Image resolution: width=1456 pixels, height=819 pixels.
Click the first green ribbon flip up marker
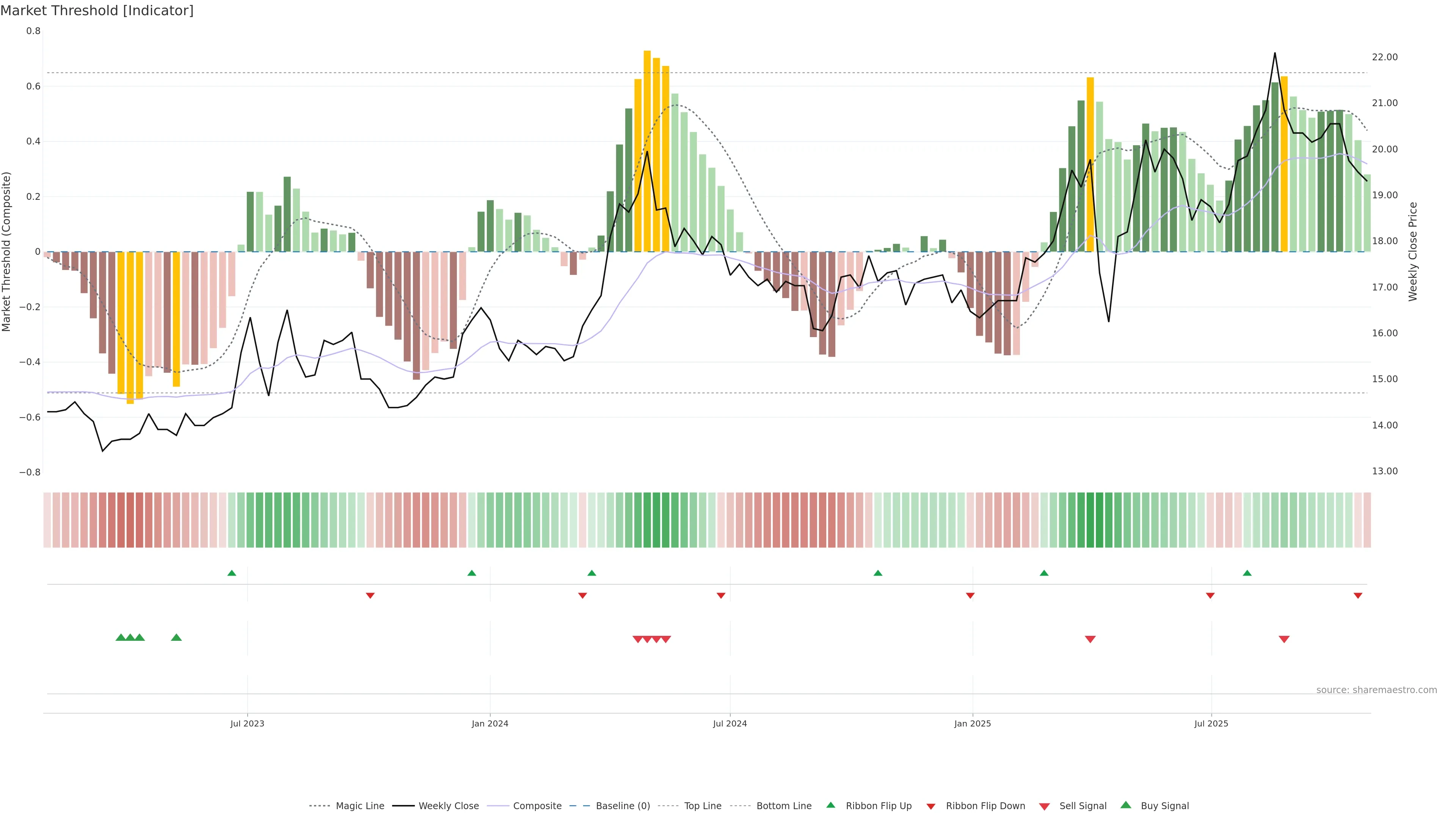232,573
